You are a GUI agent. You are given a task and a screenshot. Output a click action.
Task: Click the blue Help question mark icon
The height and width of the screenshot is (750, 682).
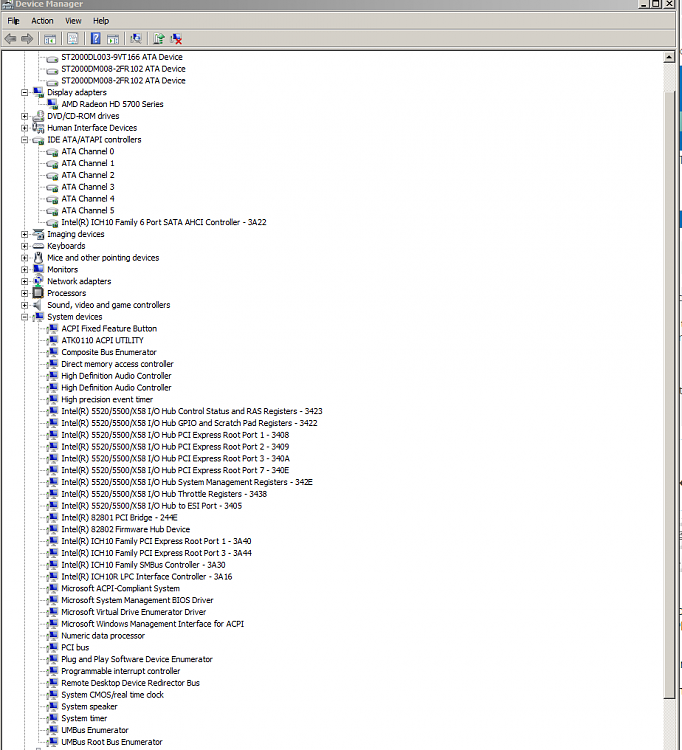[x=96, y=39]
